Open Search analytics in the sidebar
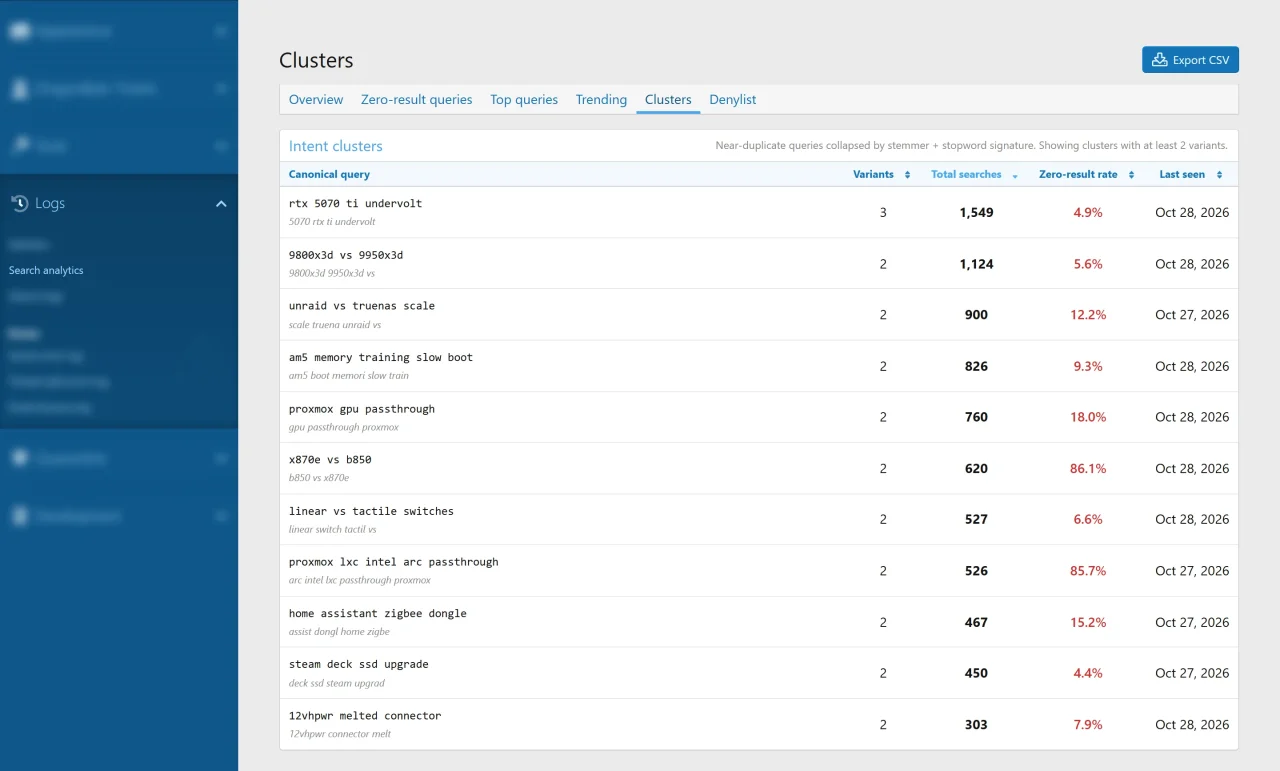Image resolution: width=1280 pixels, height=771 pixels. tap(46, 270)
